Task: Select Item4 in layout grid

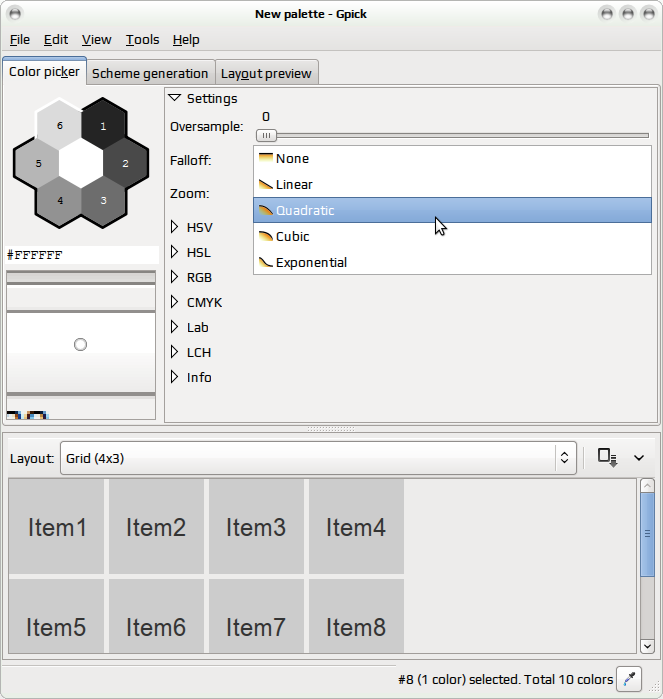Action: (356, 526)
